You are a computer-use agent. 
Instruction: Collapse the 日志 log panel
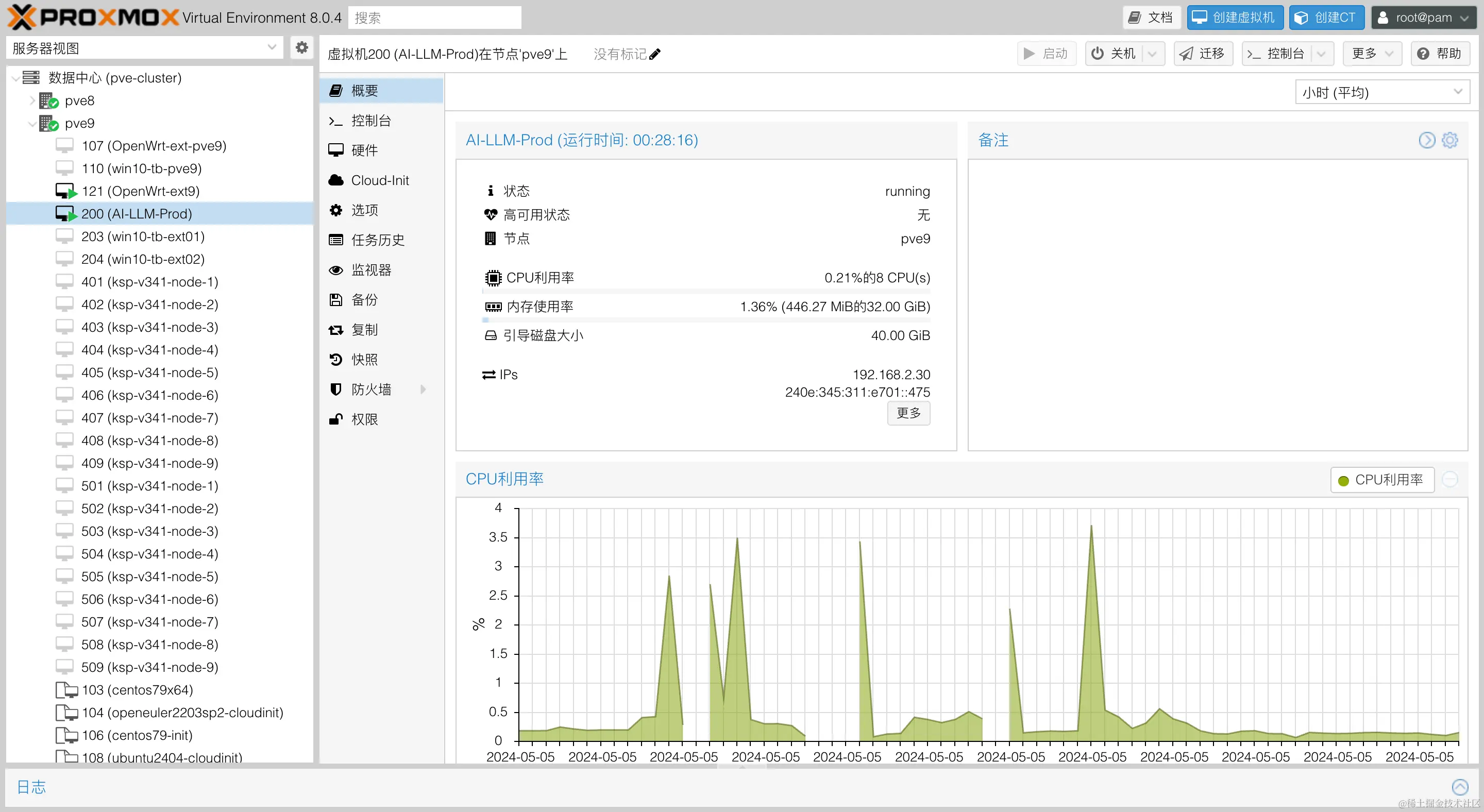point(1461,787)
